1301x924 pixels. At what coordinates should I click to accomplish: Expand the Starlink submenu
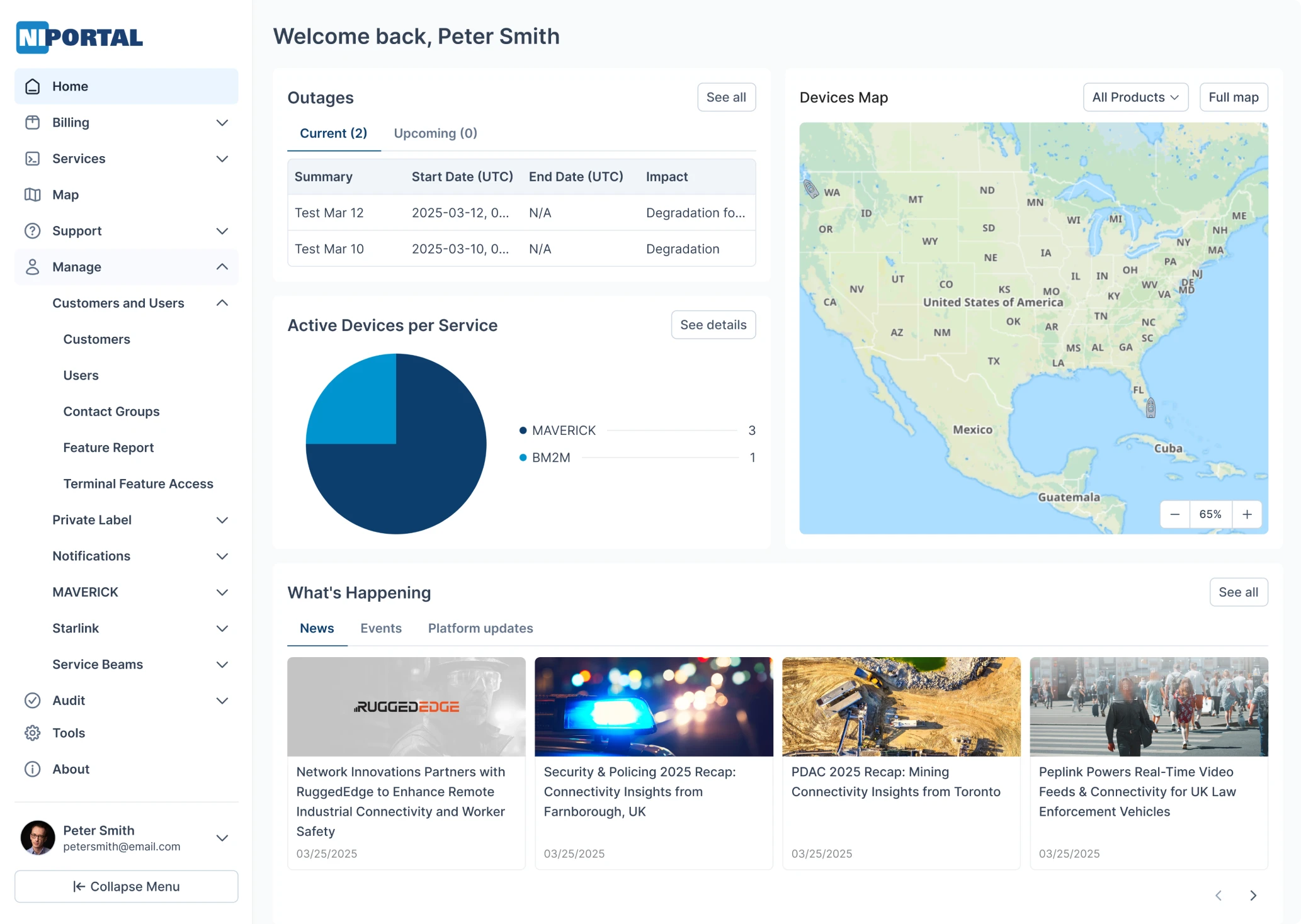tap(222, 628)
